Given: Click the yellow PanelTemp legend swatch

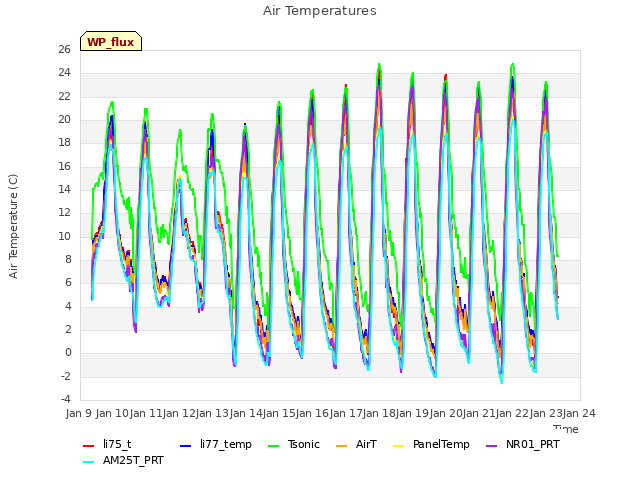Looking at the screenshot, I should tap(398, 446).
